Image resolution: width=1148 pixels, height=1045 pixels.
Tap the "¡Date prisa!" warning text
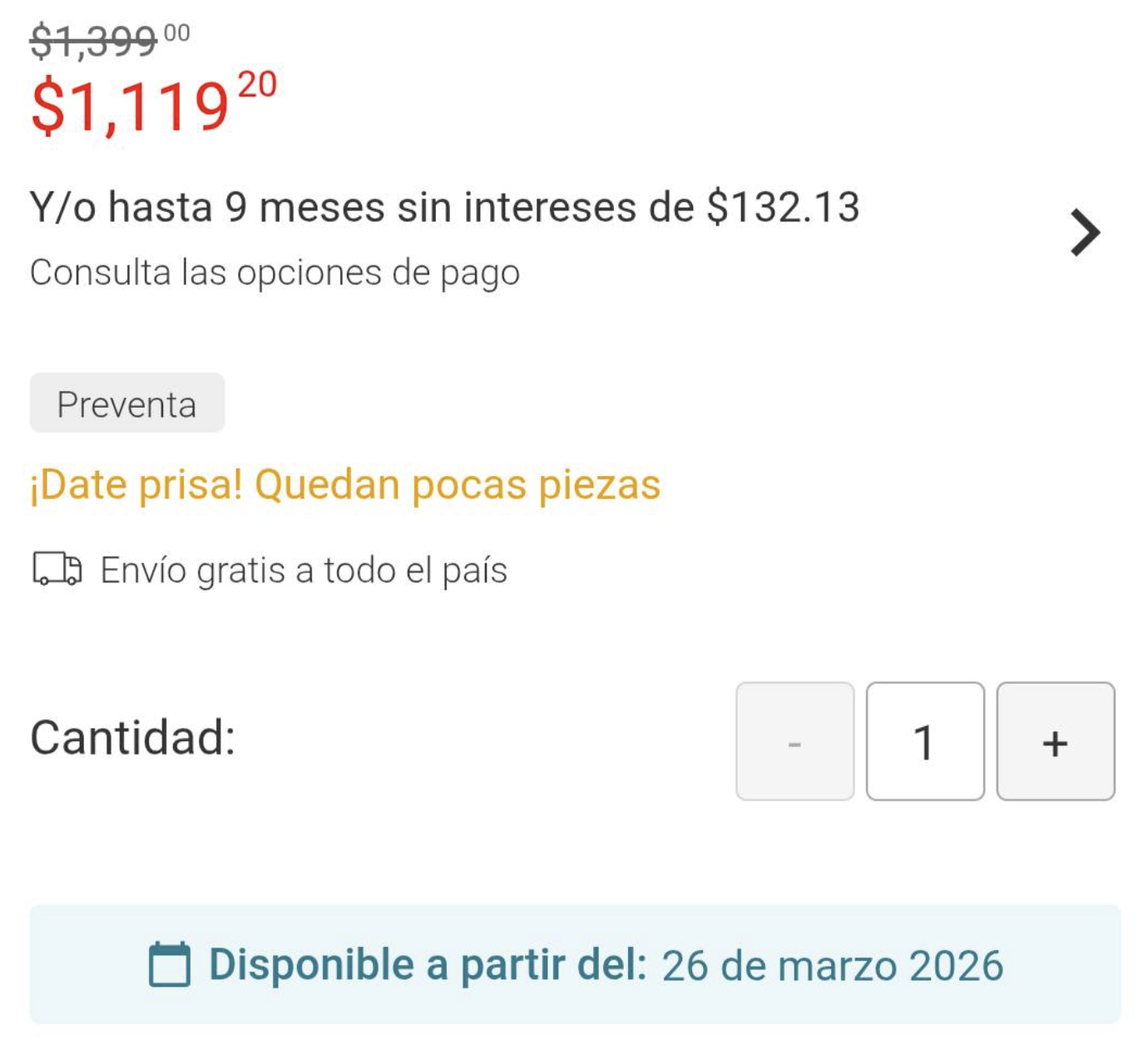[x=136, y=485]
